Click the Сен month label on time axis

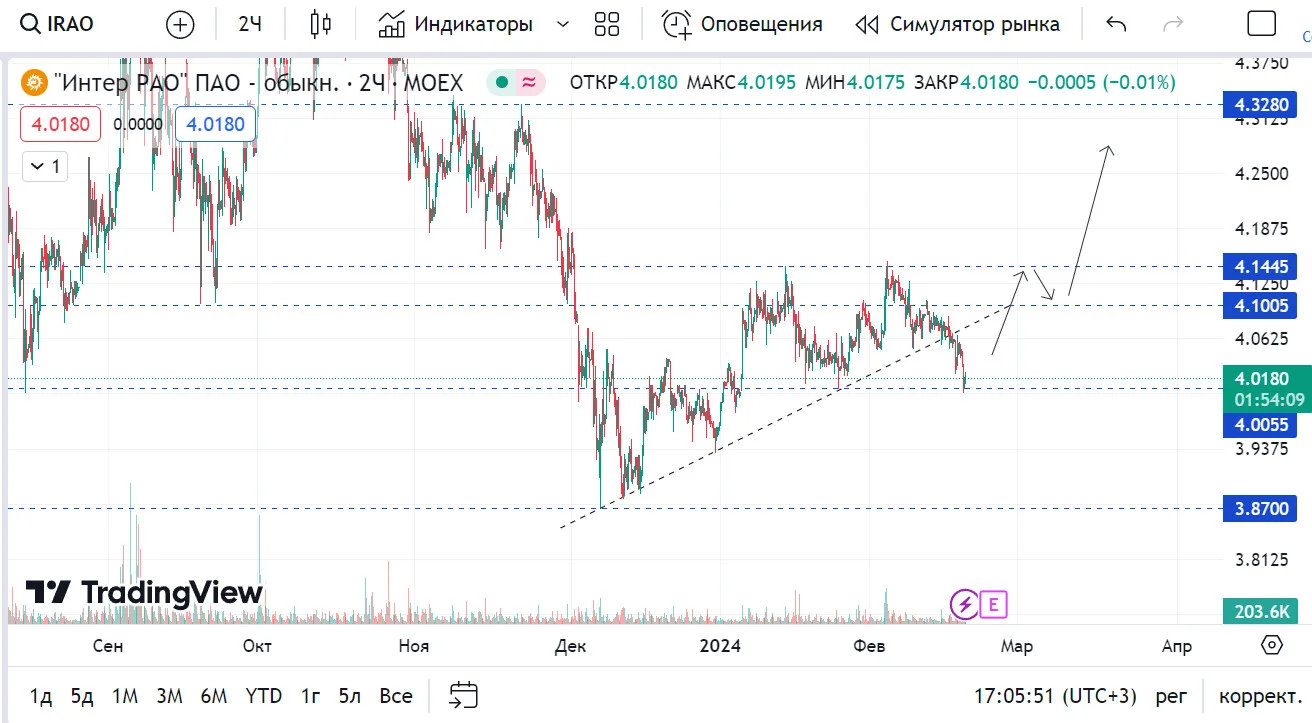click(x=108, y=646)
